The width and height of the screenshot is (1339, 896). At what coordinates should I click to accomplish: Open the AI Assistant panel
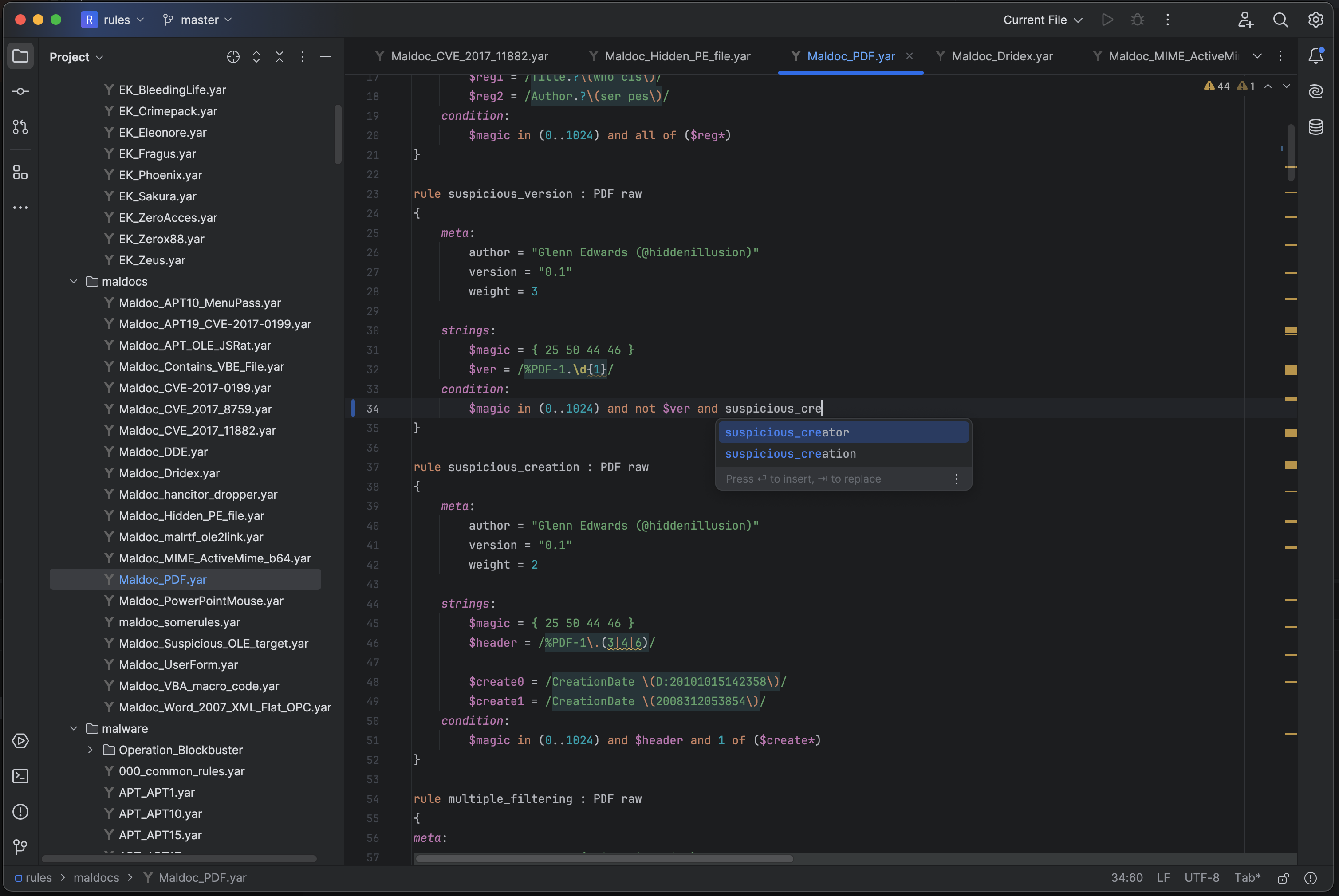pyautogui.click(x=1316, y=91)
